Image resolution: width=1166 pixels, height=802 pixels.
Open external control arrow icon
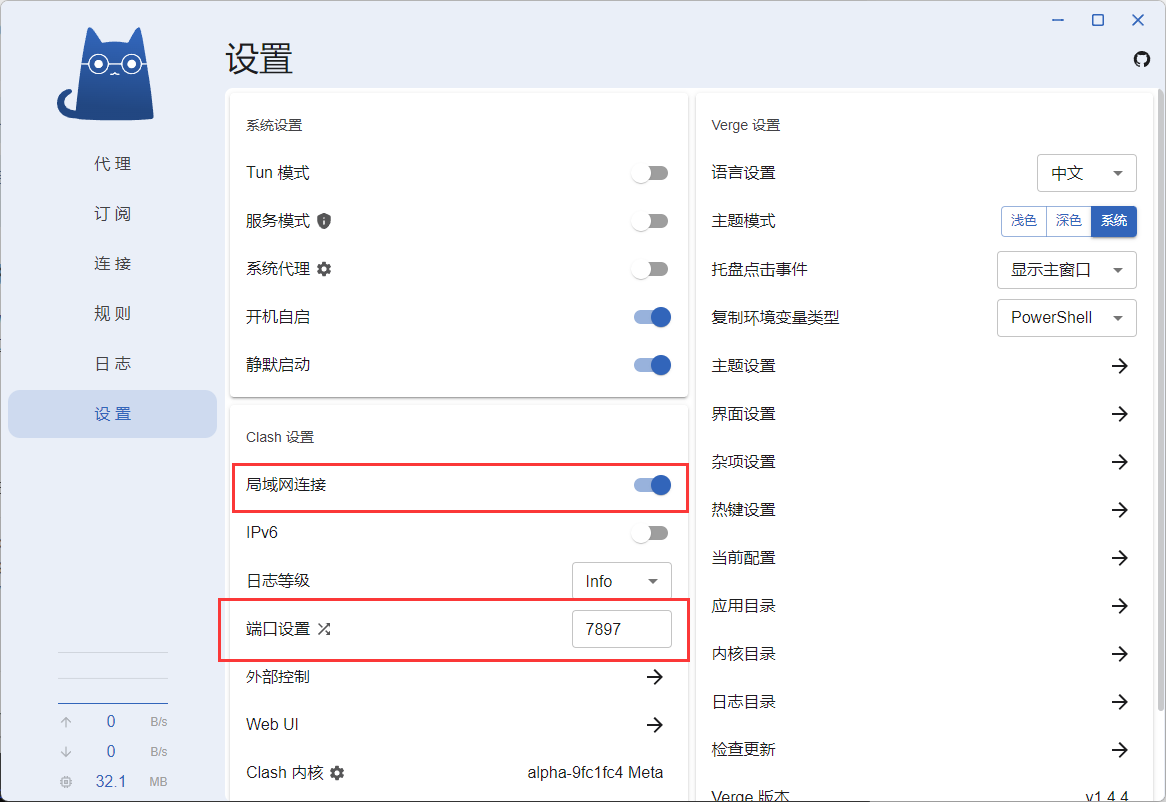pyautogui.click(x=654, y=677)
